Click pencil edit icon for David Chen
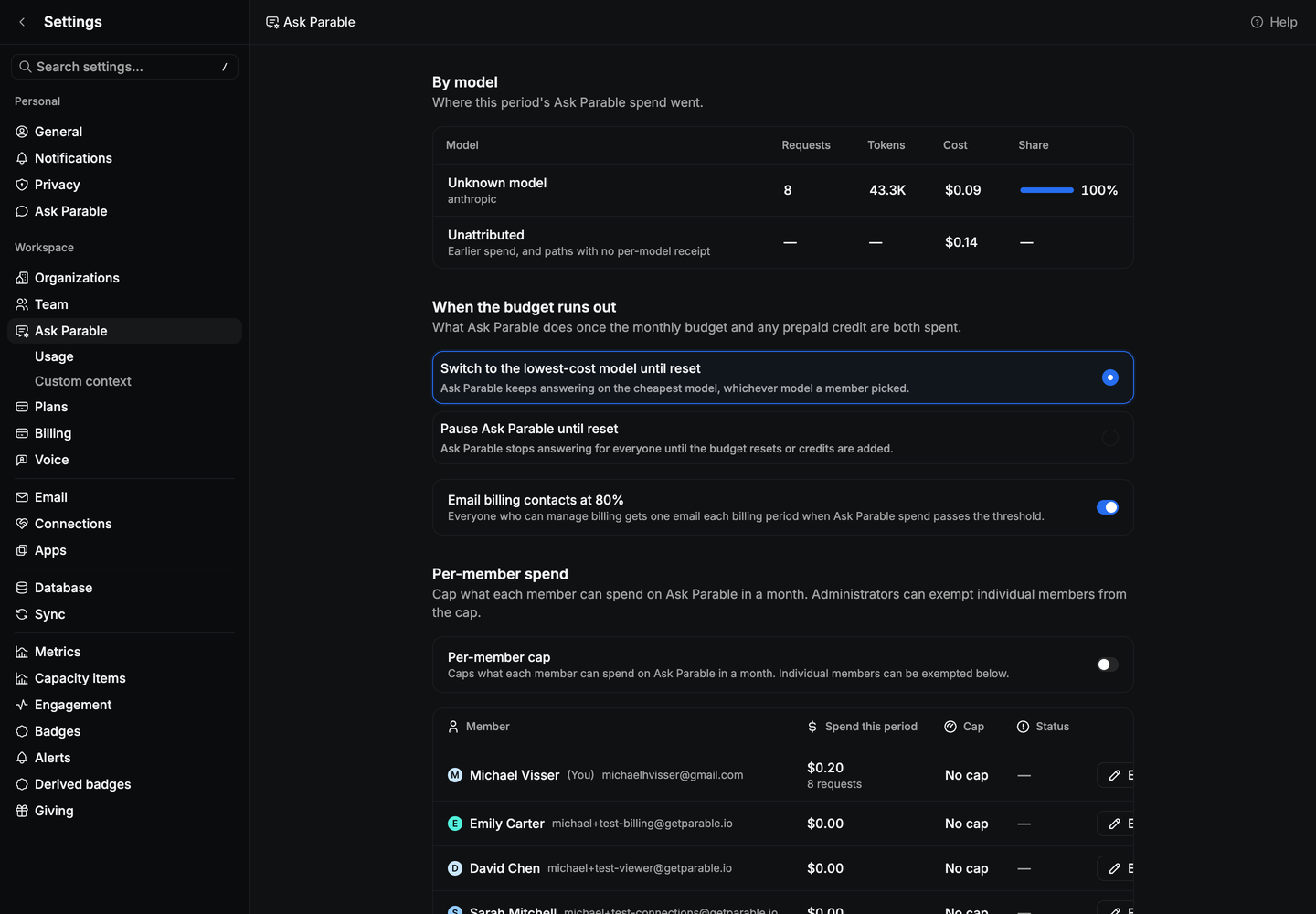The height and width of the screenshot is (914, 1316). pyautogui.click(x=1115, y=868)
